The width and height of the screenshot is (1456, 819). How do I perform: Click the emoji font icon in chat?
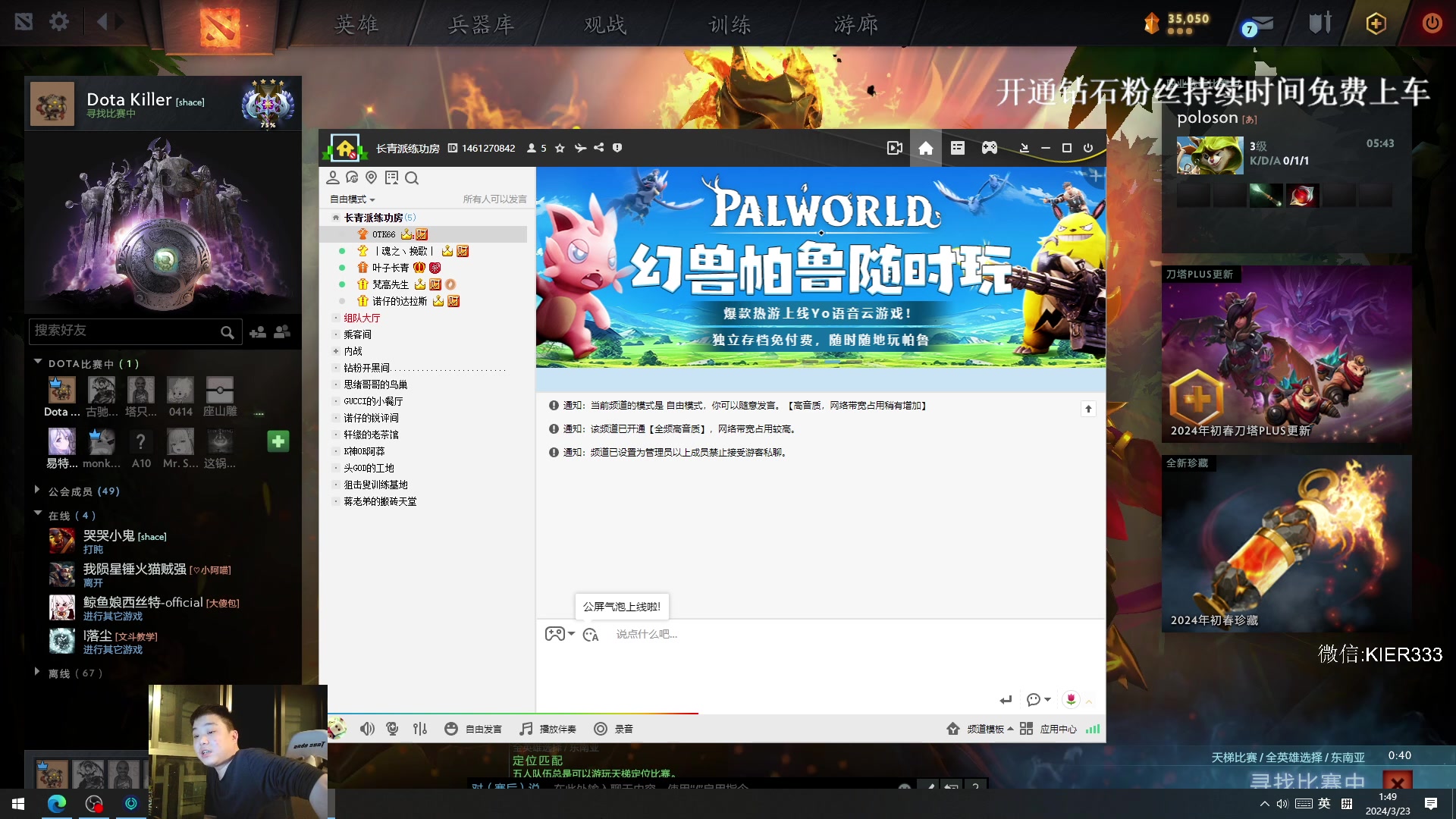pyautogui.click(x=591, y=635)
